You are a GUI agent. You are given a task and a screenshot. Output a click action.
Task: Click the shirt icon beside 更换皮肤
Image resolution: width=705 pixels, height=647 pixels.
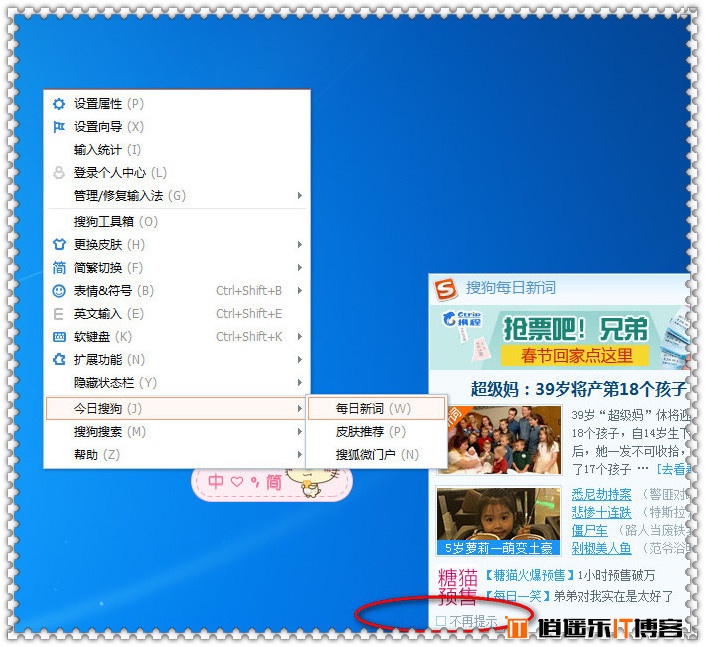point(59,244)
